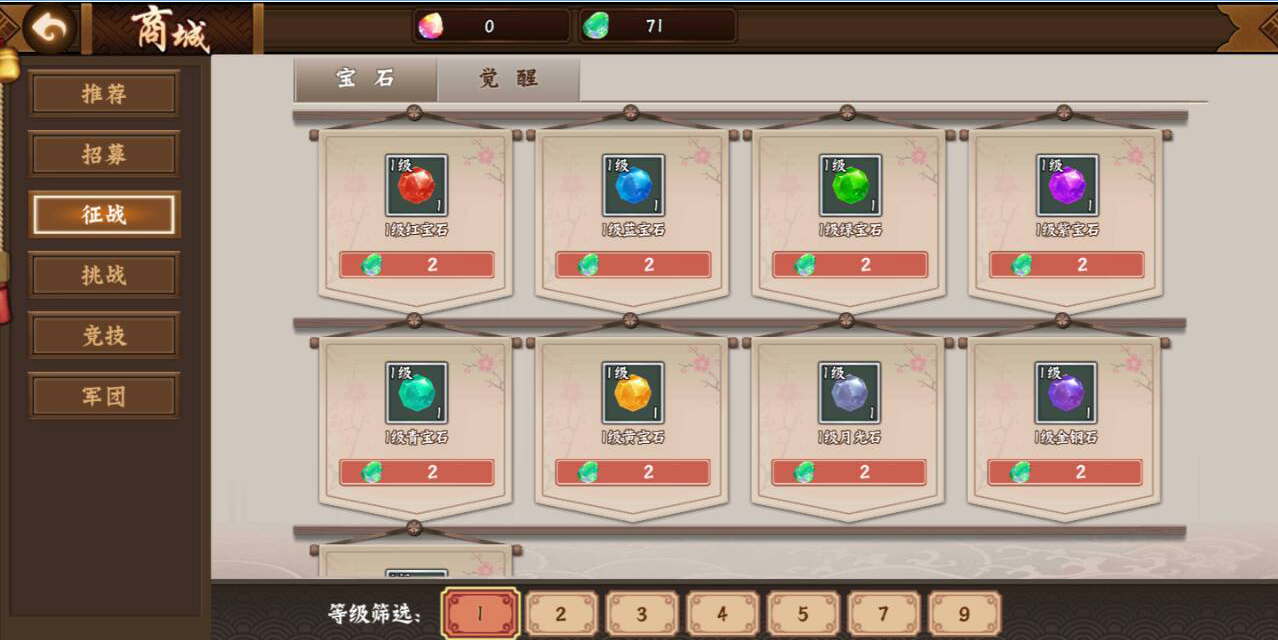Image resolution: width=1278 pixels, height=640 pixels.
Task: Tap the pink gem currency icon
Action: tap(430, 26)
